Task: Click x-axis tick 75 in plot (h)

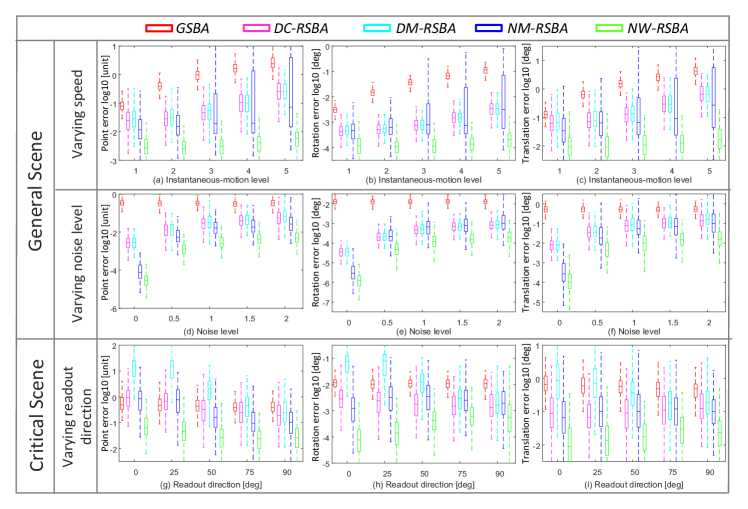Action: tap(462, 474)
